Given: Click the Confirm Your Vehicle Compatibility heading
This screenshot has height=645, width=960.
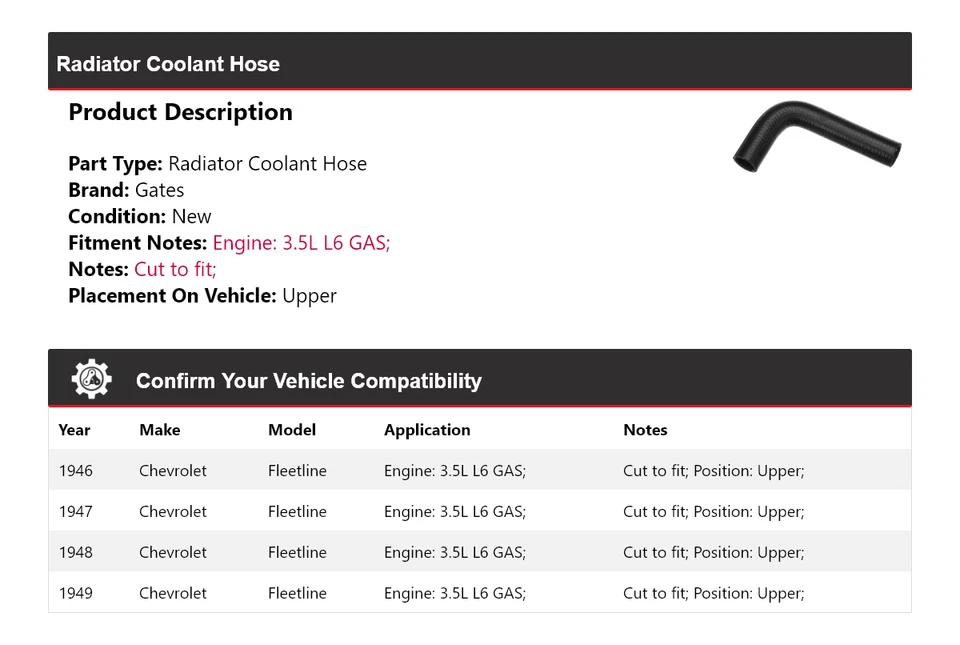Looking at the screenshot, I should tap(308, 381).
